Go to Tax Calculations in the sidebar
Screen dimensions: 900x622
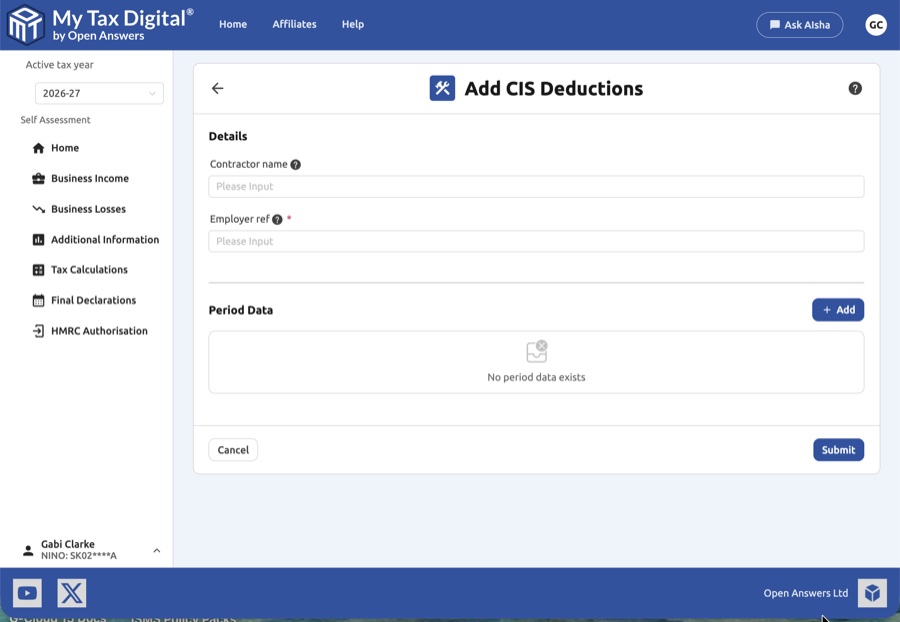coord(89,270)
